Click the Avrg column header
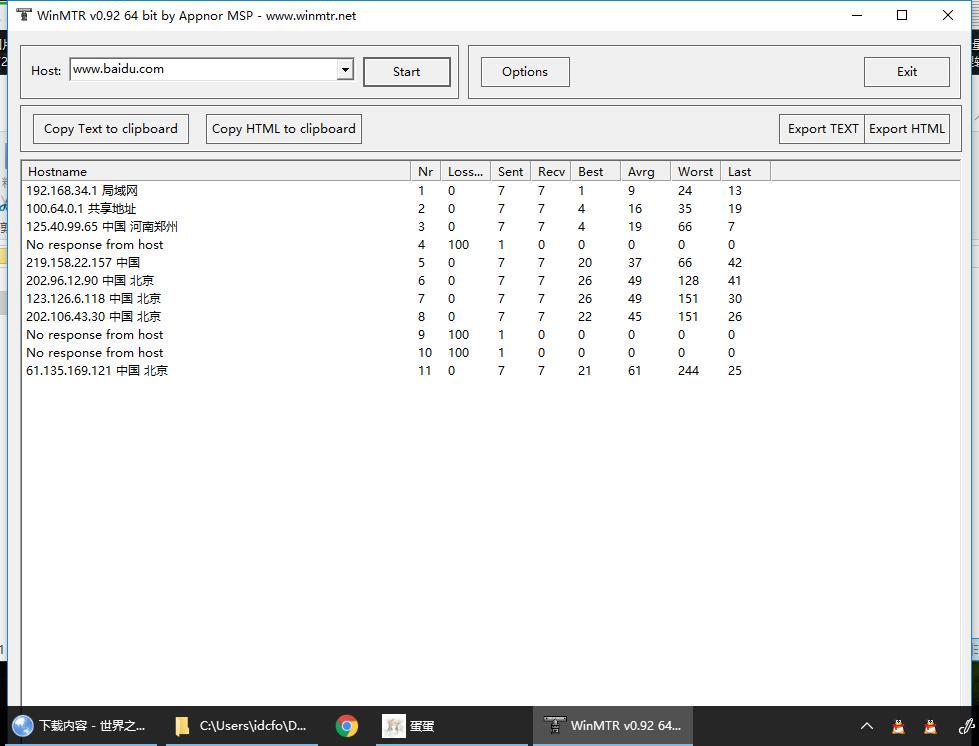 tap(645, 172)
